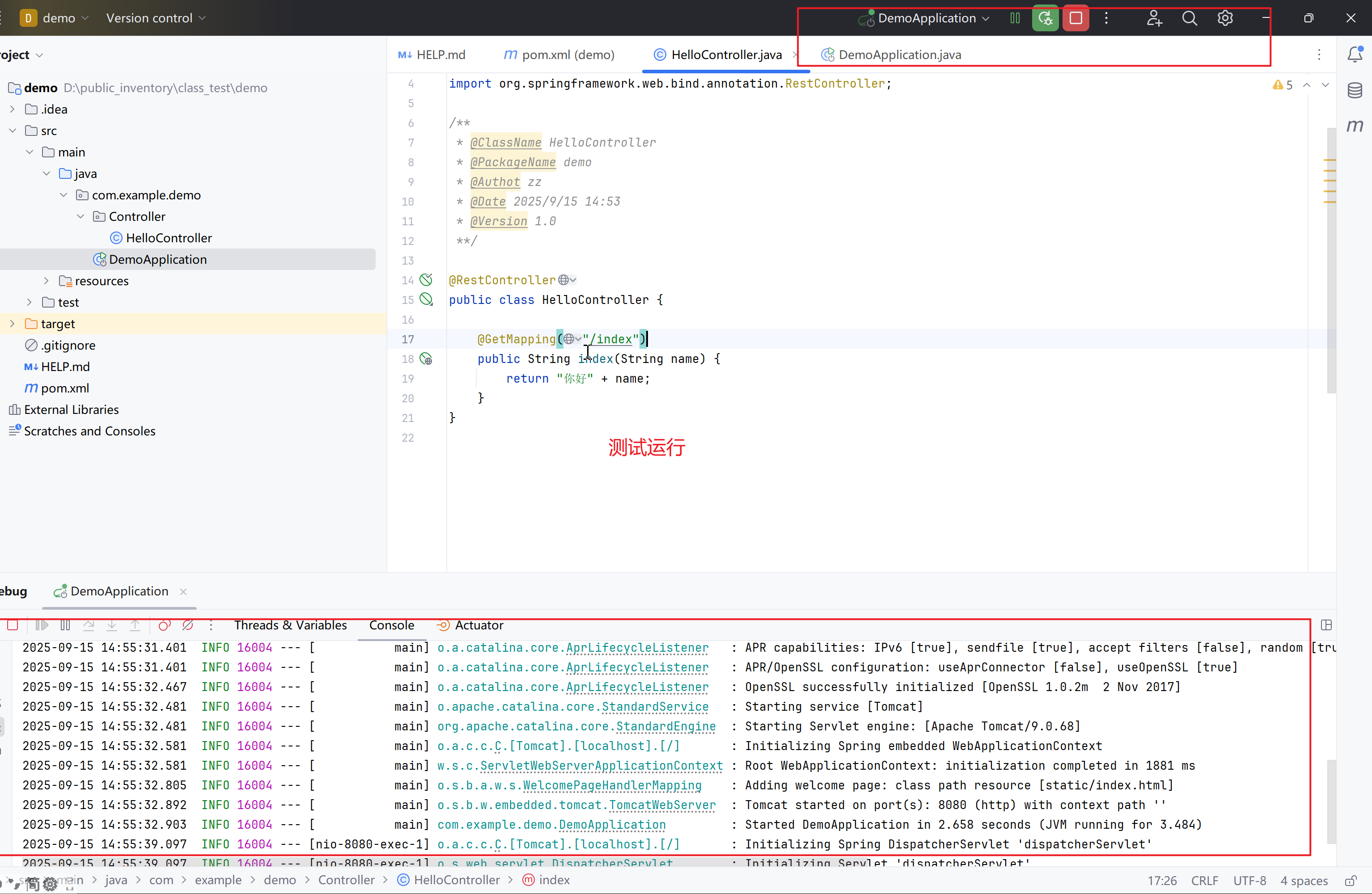1372x894 pixels.
Task: Toggle pause program in debug toolbar
Action: (65, 625)
